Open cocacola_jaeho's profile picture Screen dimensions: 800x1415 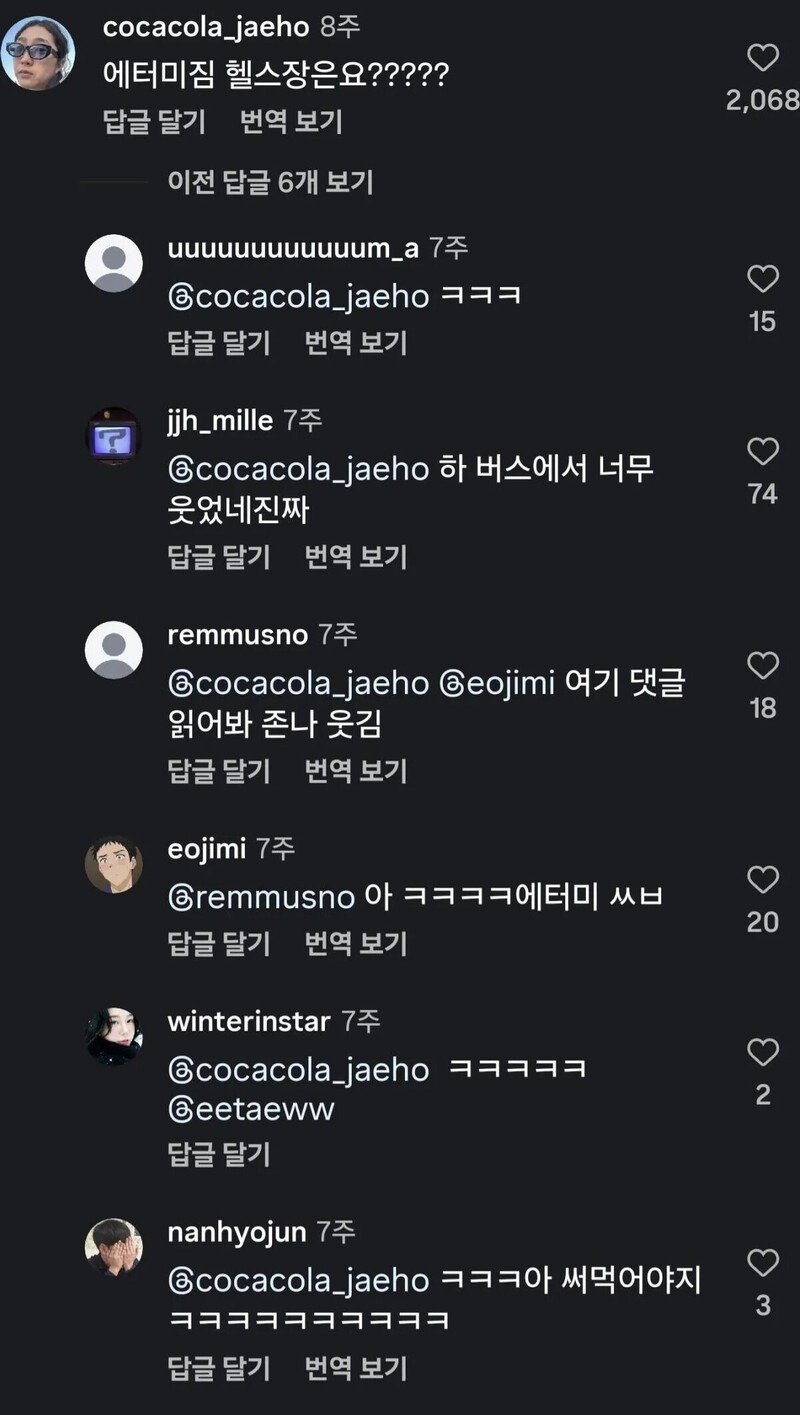coord(39,52)
